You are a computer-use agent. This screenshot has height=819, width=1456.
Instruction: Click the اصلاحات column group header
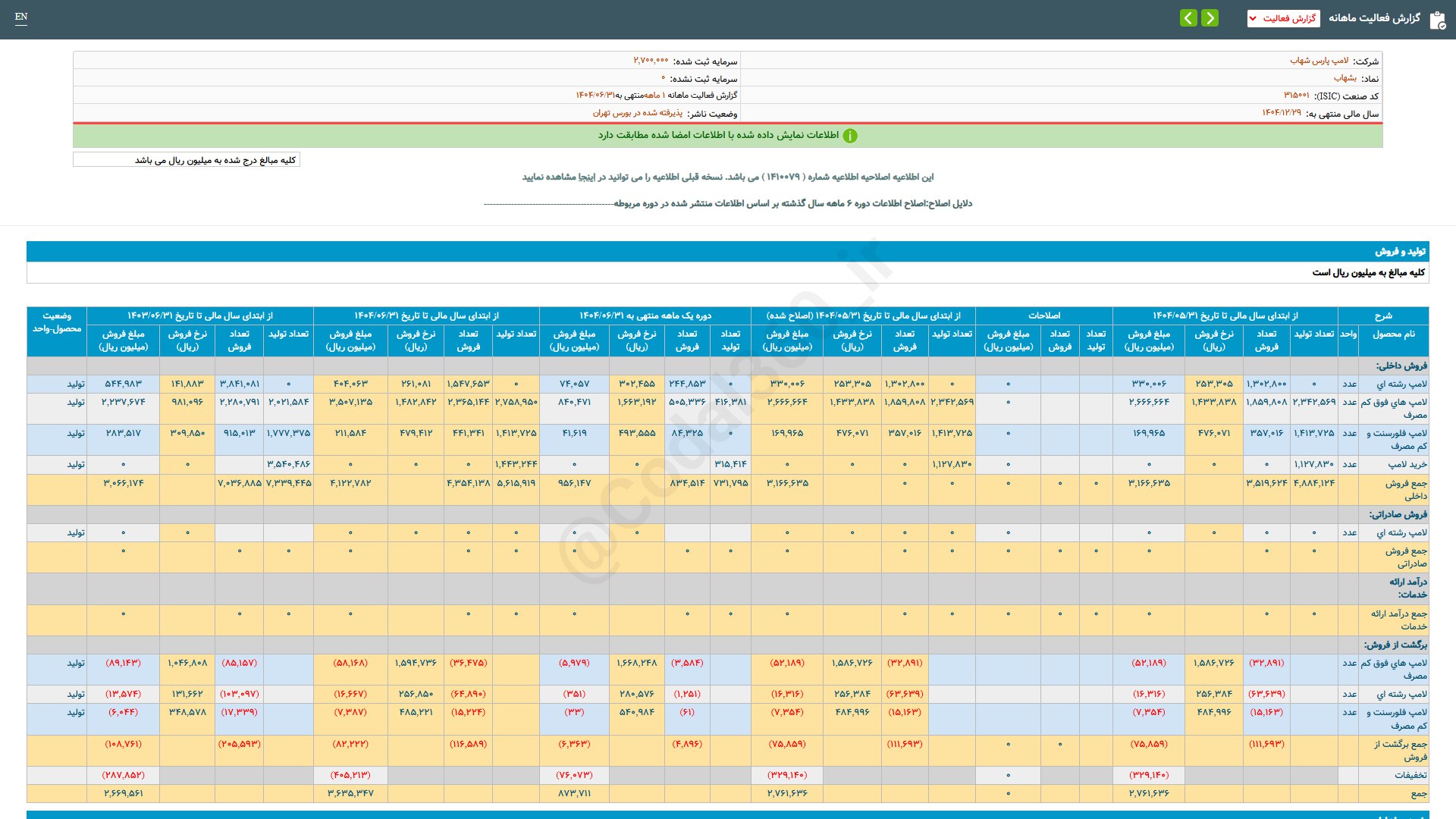[x=1043, y=315]
